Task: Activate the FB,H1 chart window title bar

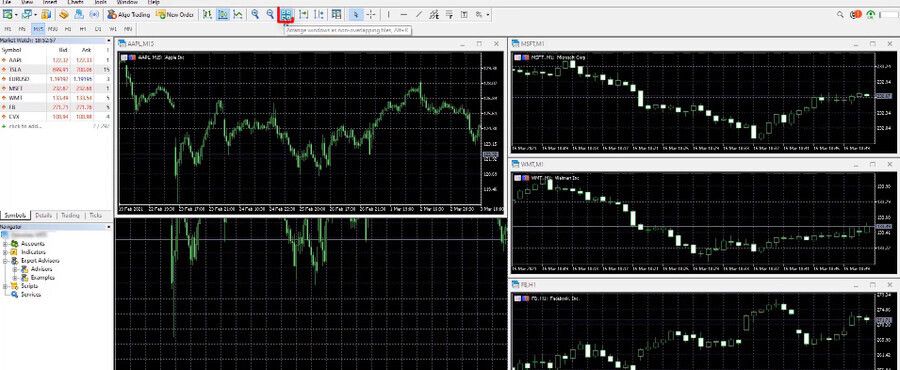Action: [x=704, y=285]
